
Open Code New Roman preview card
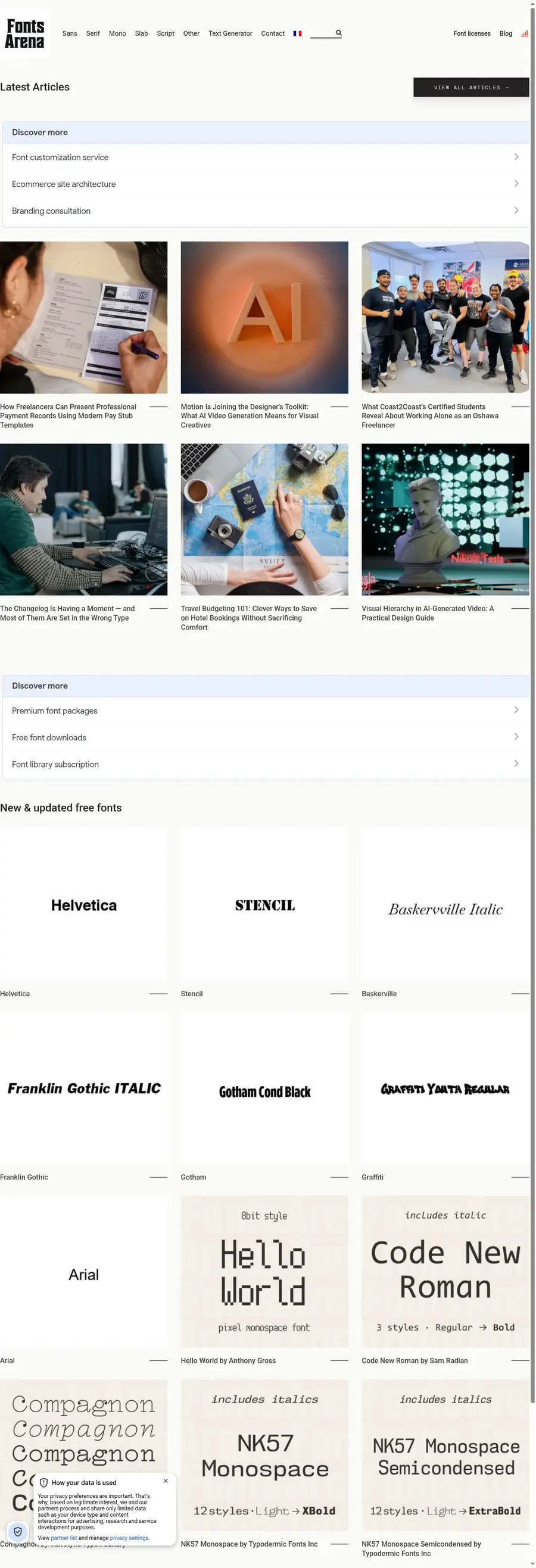445,1272
